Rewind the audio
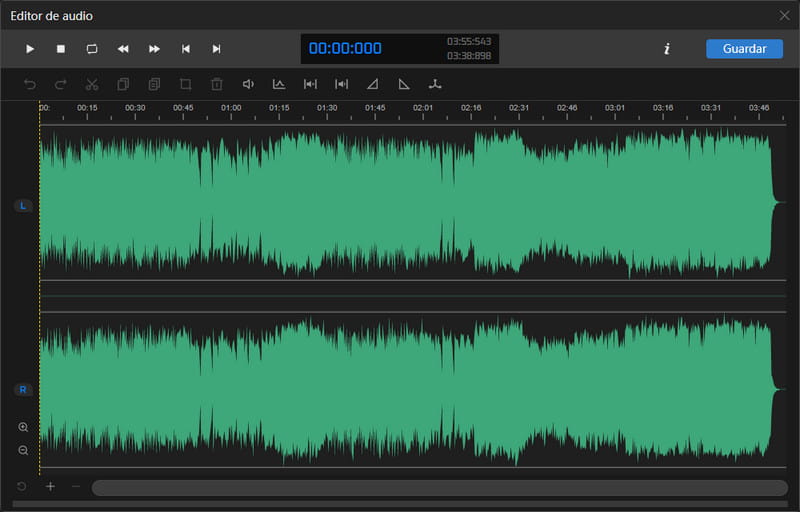The image size is (800, 512). [123, 49]
